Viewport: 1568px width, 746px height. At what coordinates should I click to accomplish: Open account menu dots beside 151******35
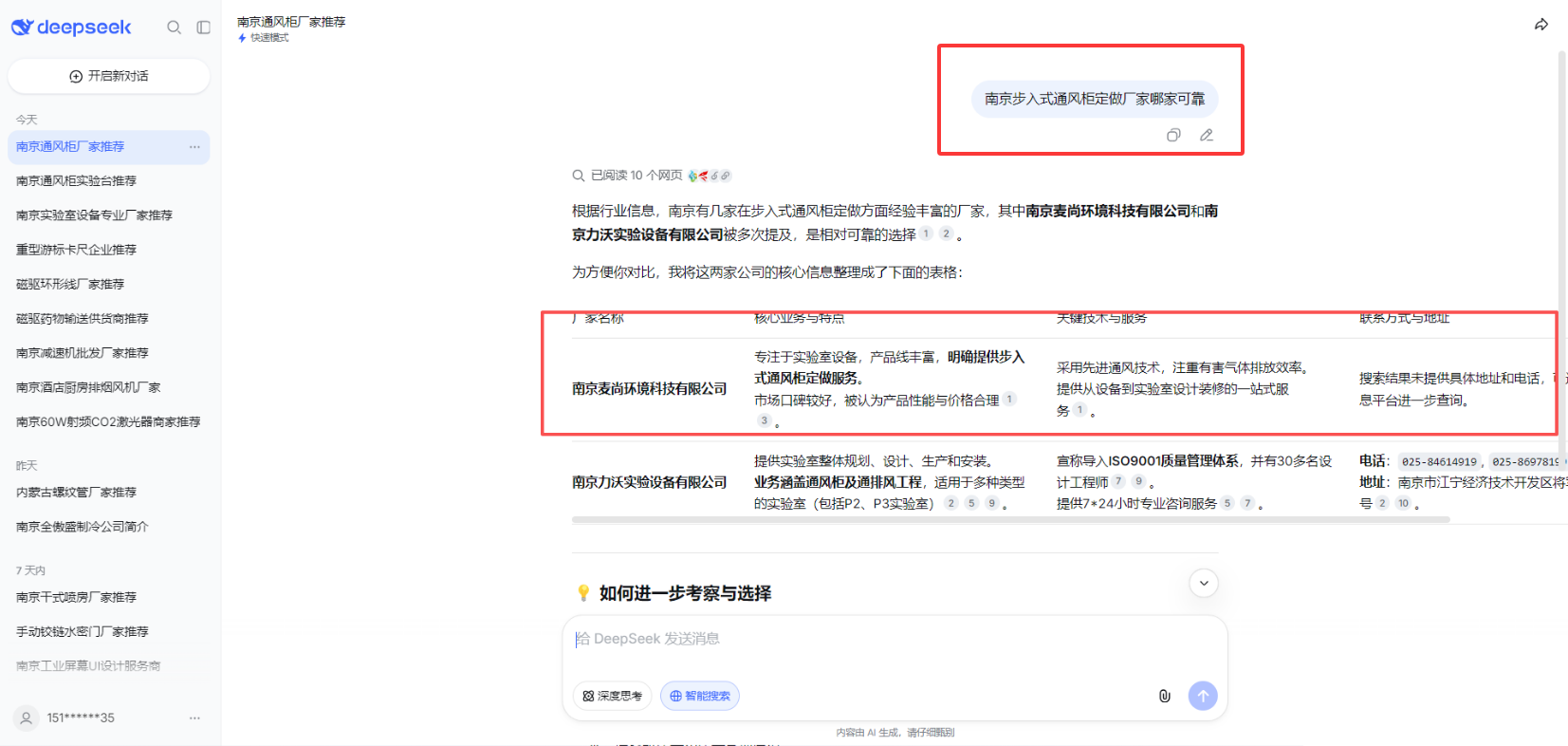[194, 718]
